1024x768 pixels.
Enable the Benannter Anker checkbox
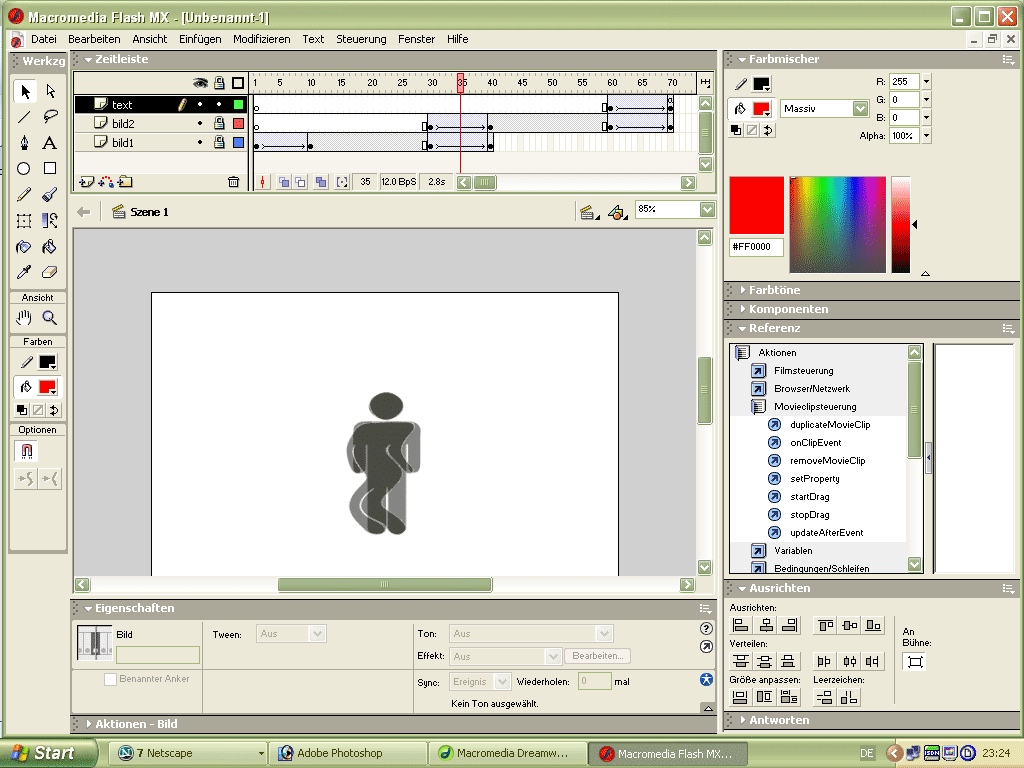click(x=111, y=680)
